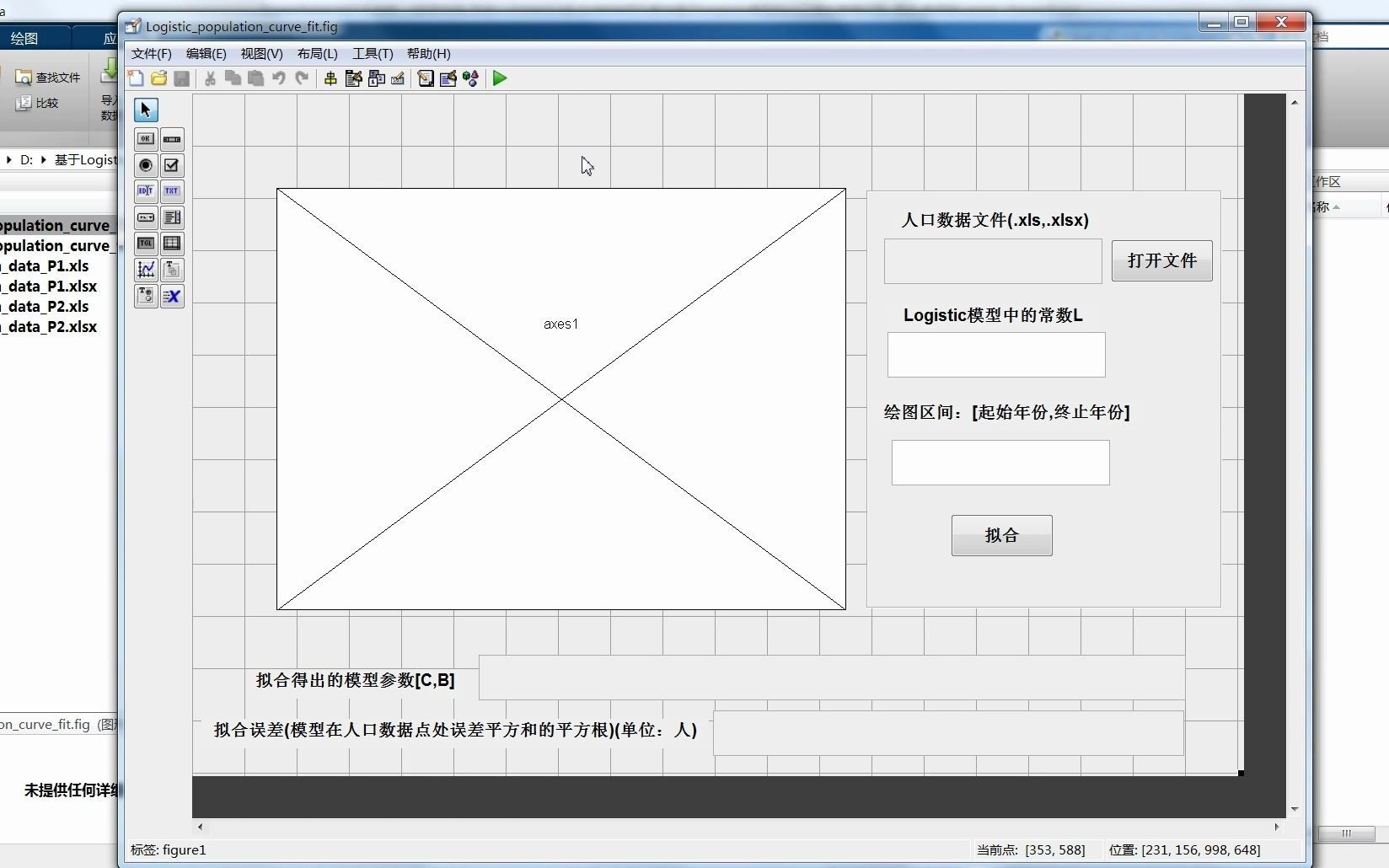Image resolution: width=1389 pixels, height=868 pixels.
Task: Open the 视图(V) menu
Action: coord(262,53)
